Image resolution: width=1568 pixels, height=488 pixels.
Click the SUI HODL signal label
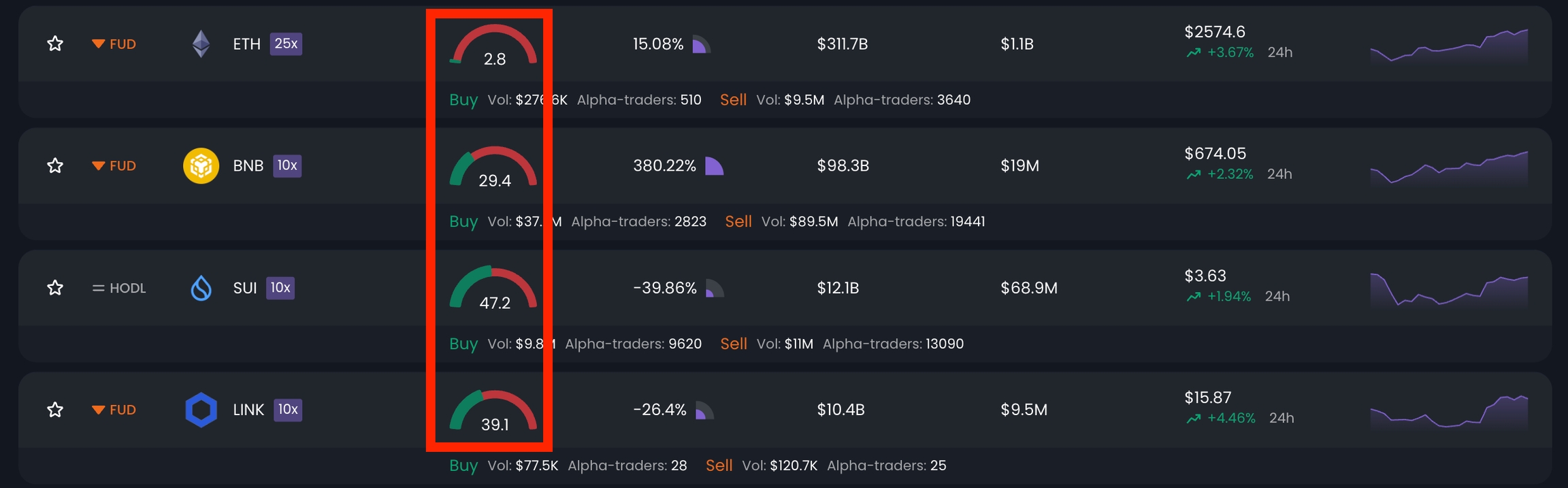pyautogui.click(x=127, y=288)
